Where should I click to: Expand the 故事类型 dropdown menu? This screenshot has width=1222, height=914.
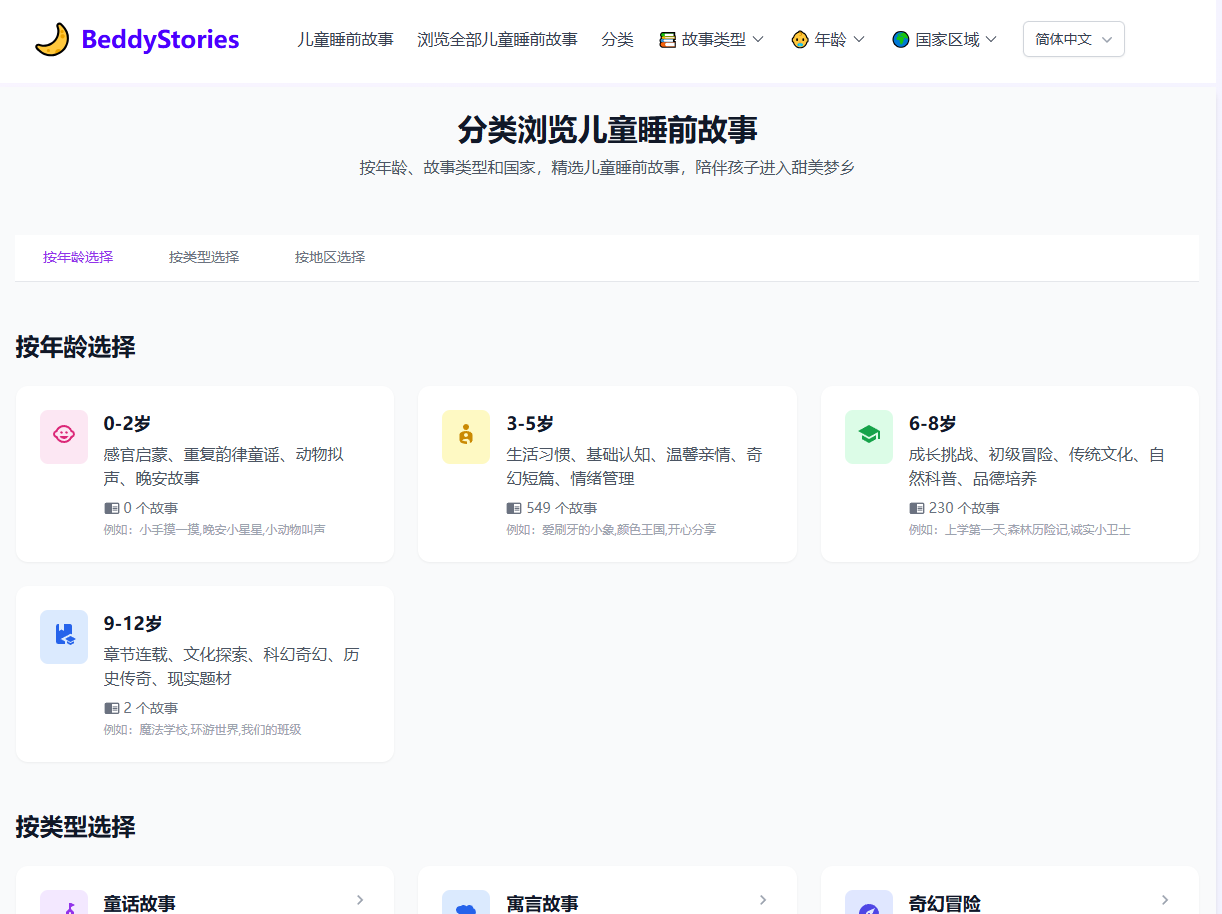click(x=711, y=40)
